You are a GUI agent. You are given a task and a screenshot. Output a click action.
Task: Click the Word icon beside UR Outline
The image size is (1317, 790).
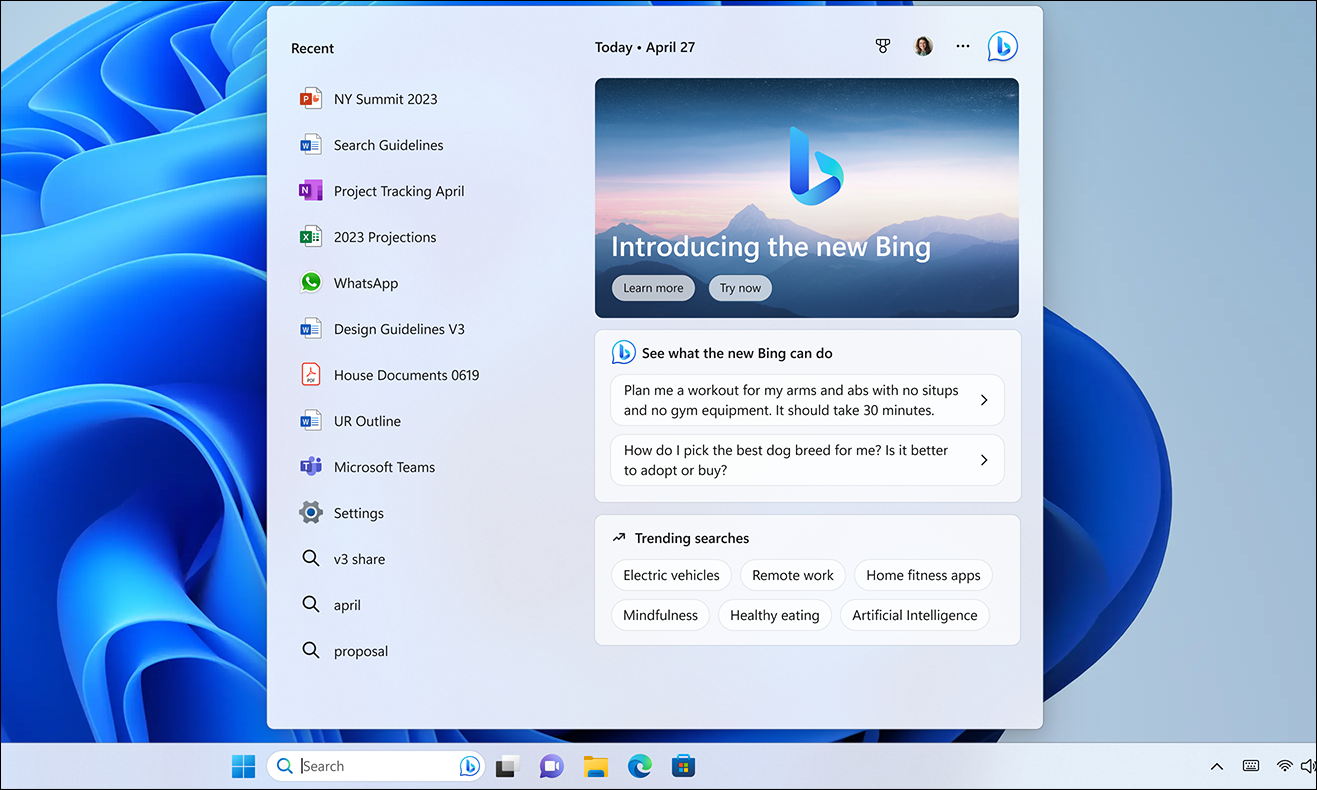311,421
